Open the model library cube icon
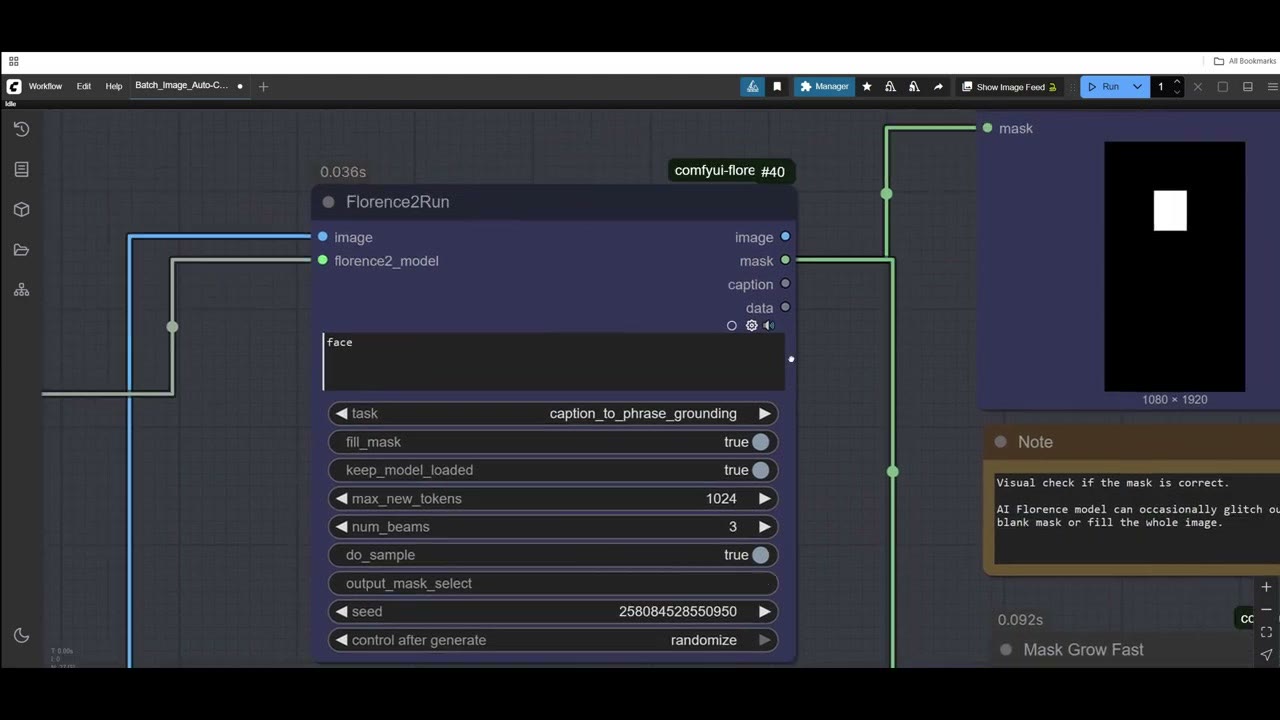Viewport: 1280px width, 720px height. (21, 210)
